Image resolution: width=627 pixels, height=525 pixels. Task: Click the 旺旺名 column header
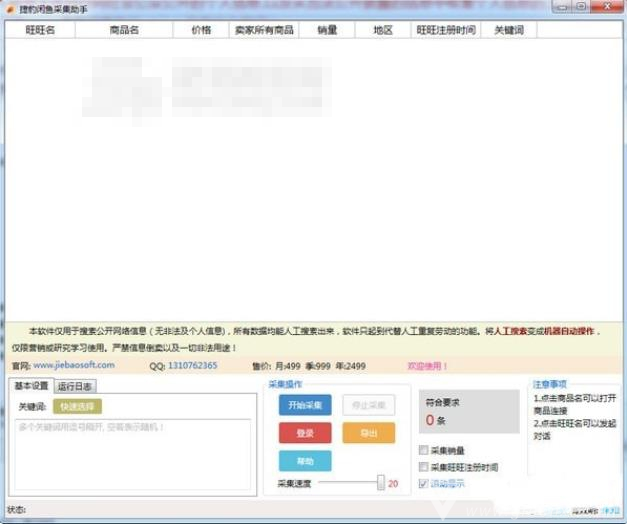click(40, 30)
